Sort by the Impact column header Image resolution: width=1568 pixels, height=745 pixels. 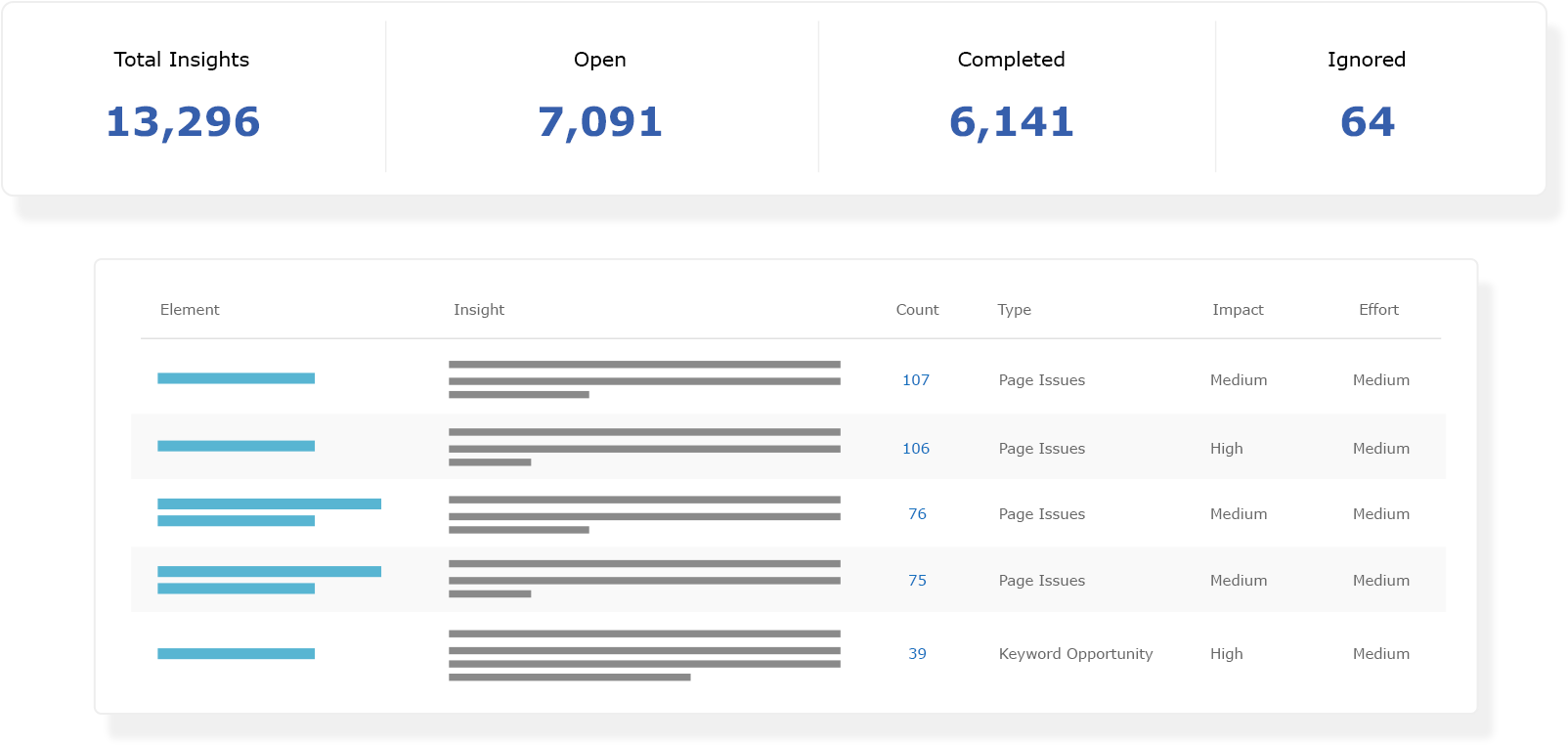pyautogui.click(x=1238, y=310)
